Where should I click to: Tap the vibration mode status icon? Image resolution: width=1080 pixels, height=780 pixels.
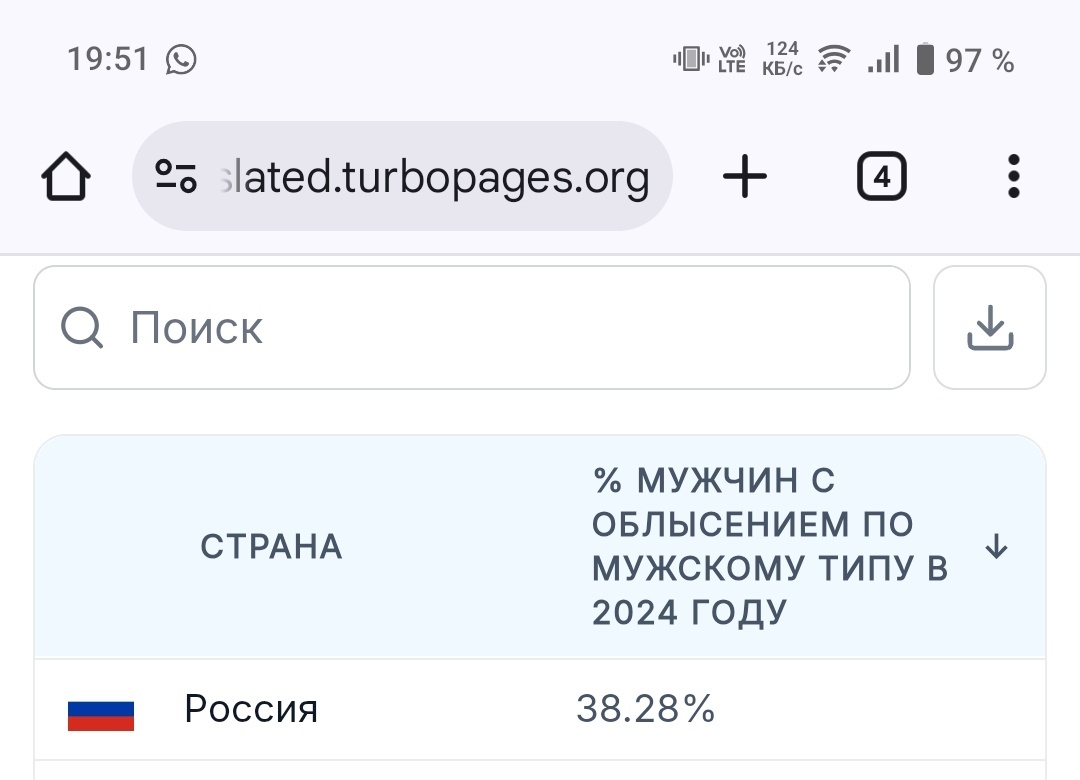690,60
